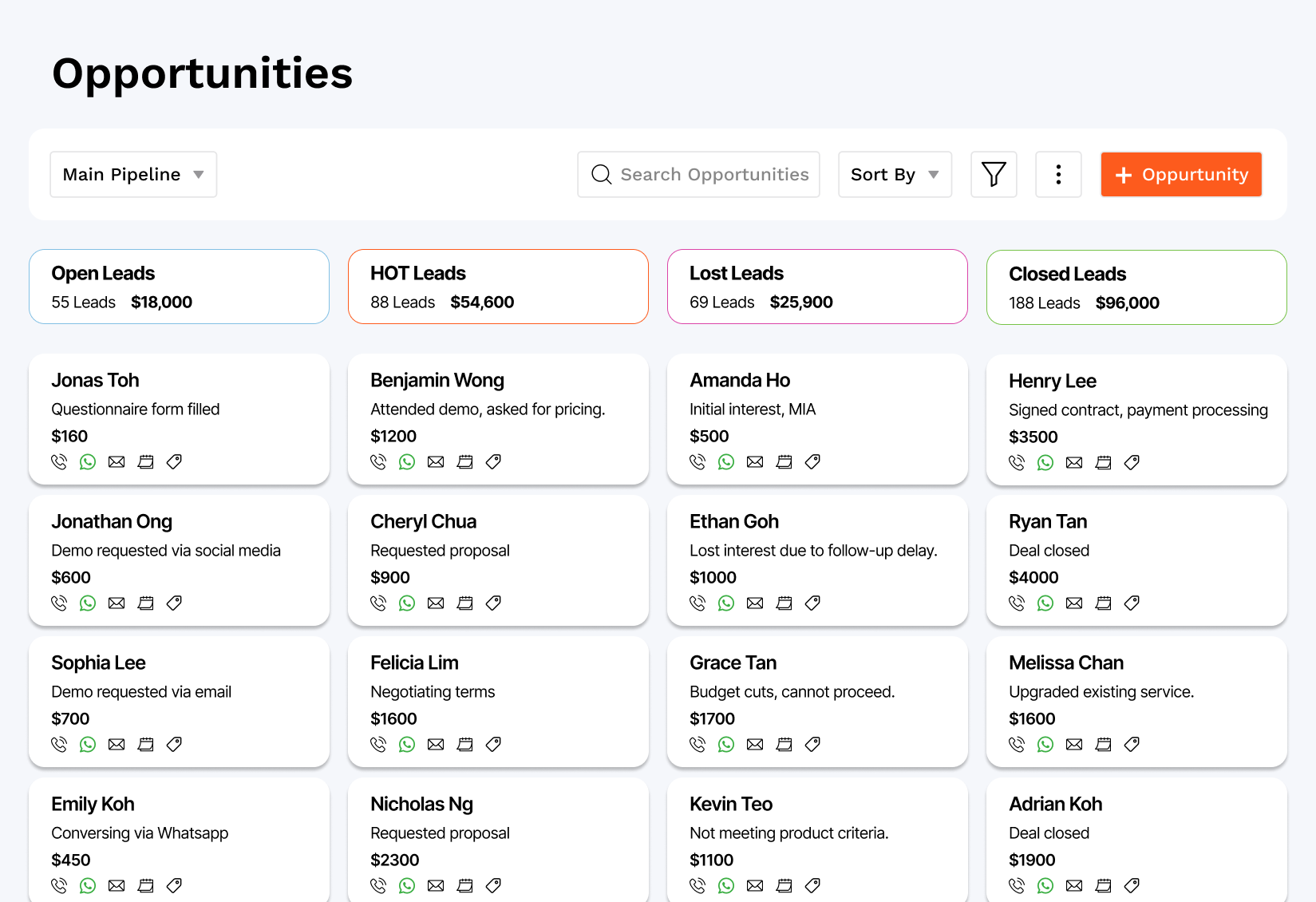Call Henry Lee via phone icon
This screenshot has height=902, width=1316.
(1017, 462)
